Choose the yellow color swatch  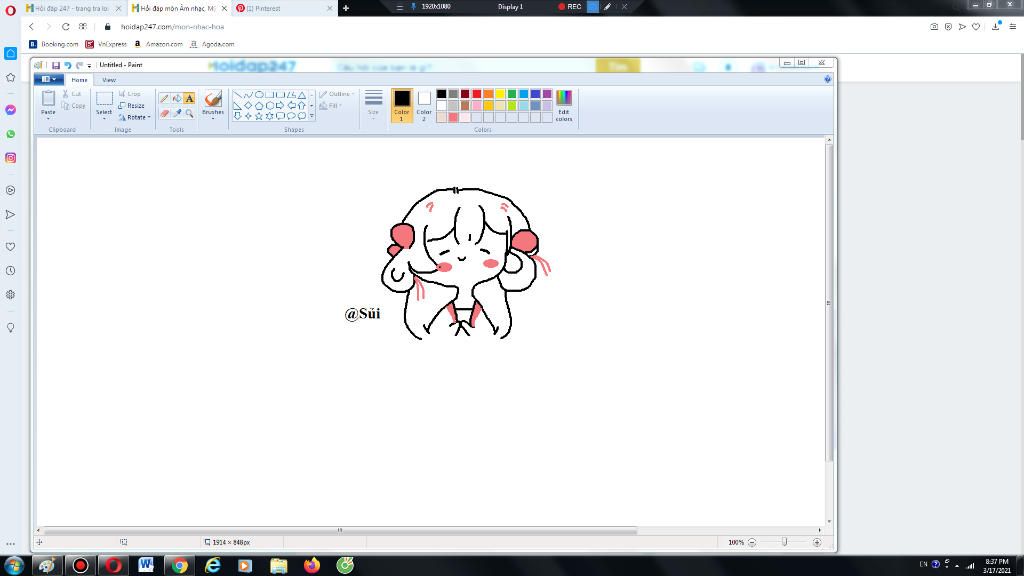(x=500, y=94)
